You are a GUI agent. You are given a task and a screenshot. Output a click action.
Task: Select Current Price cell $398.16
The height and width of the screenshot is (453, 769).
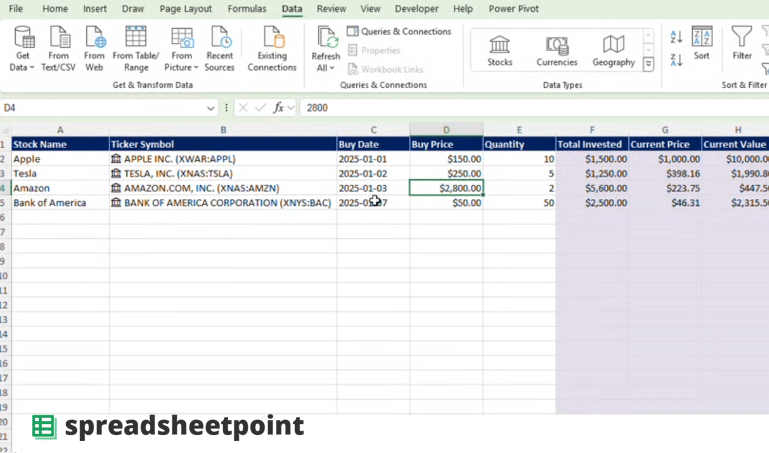tap(665, 174)
